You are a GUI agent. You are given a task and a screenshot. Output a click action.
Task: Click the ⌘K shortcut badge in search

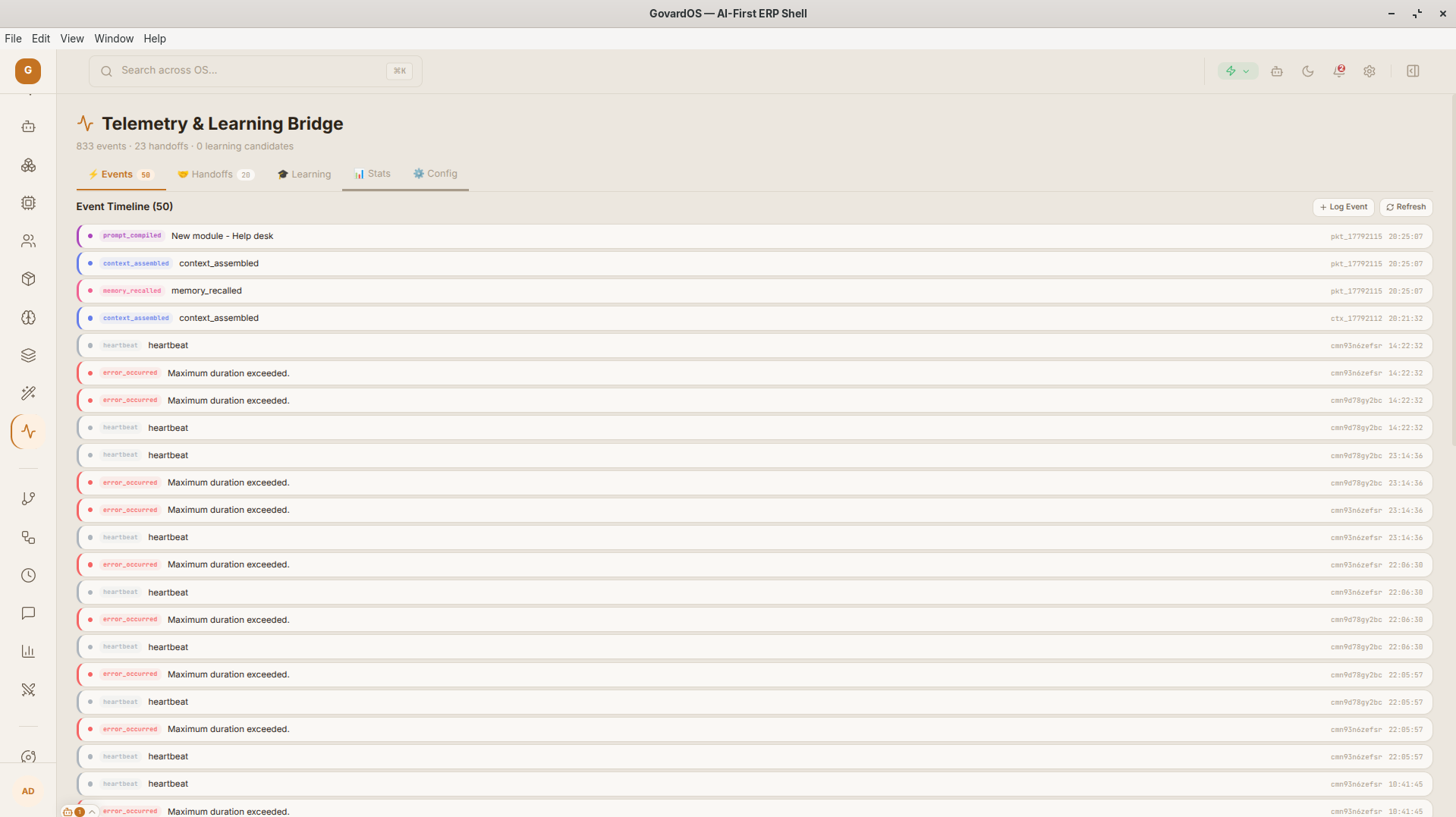(399, 71)
